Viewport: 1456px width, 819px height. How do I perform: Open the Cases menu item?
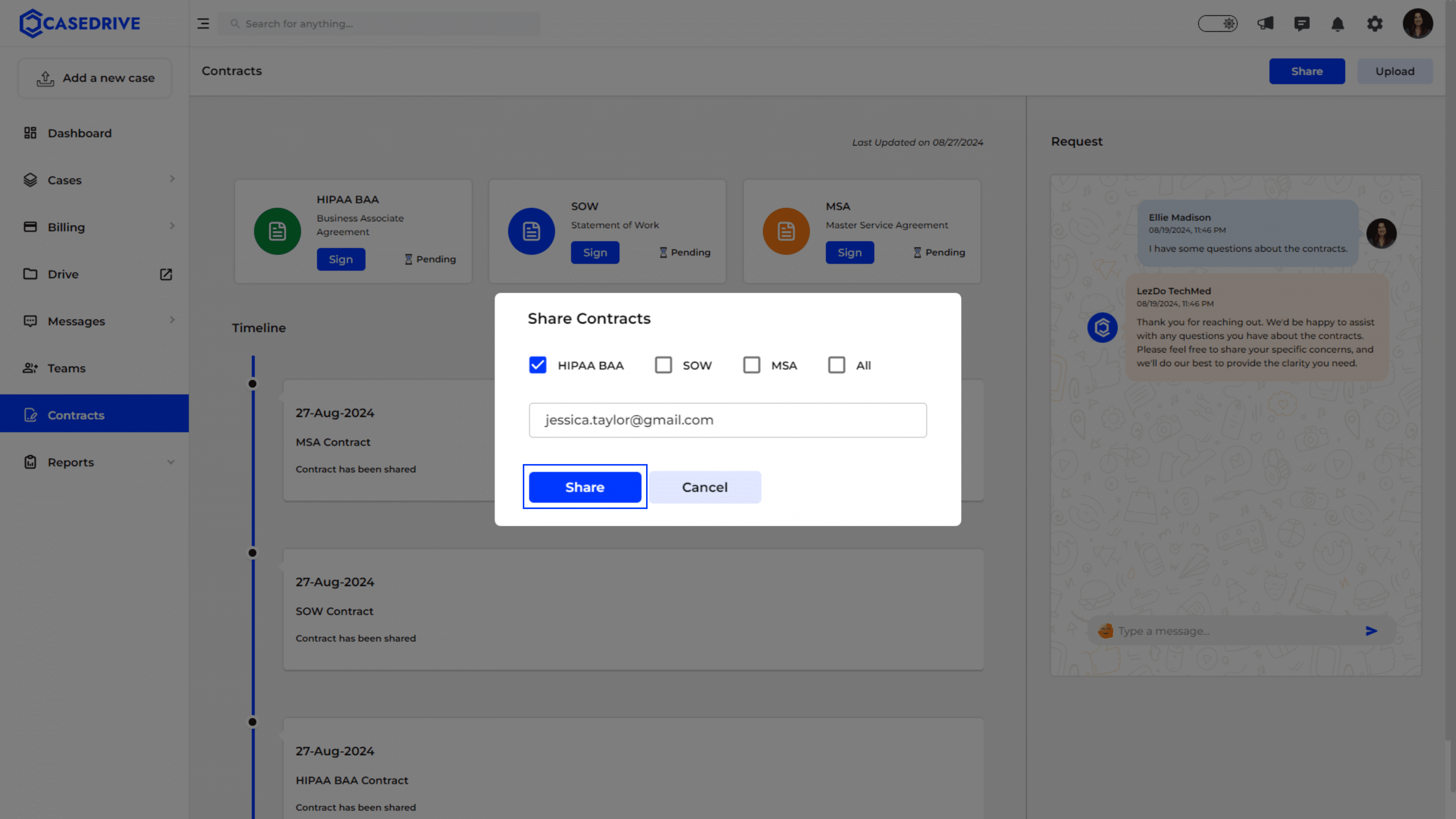[x=95, y=180]
